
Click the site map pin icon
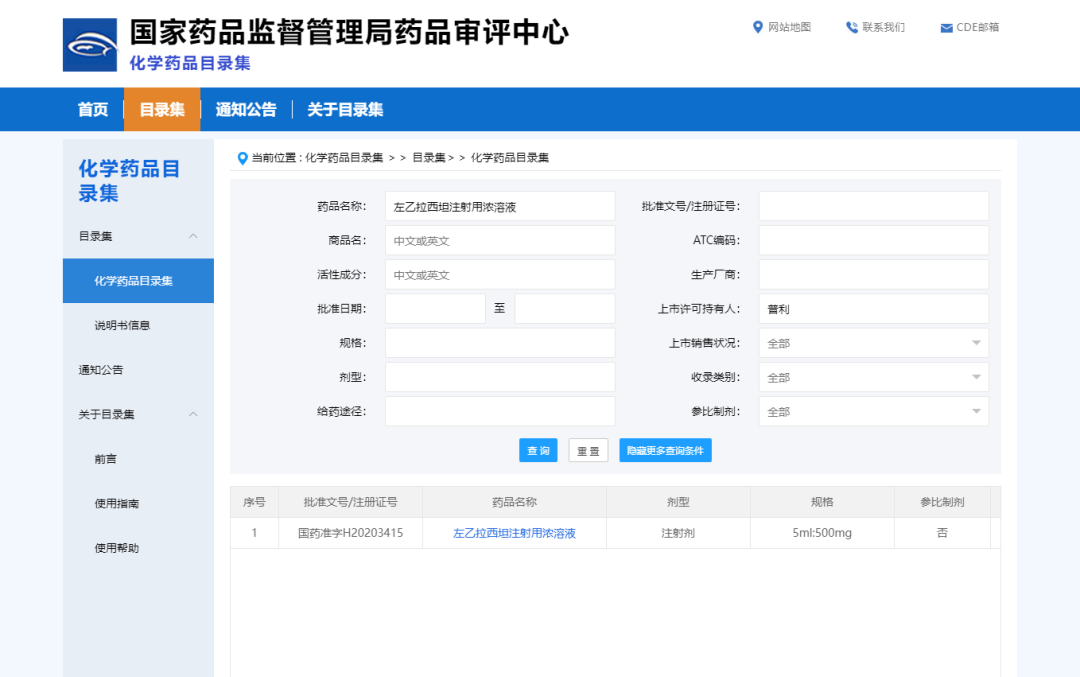click(758, 27)
